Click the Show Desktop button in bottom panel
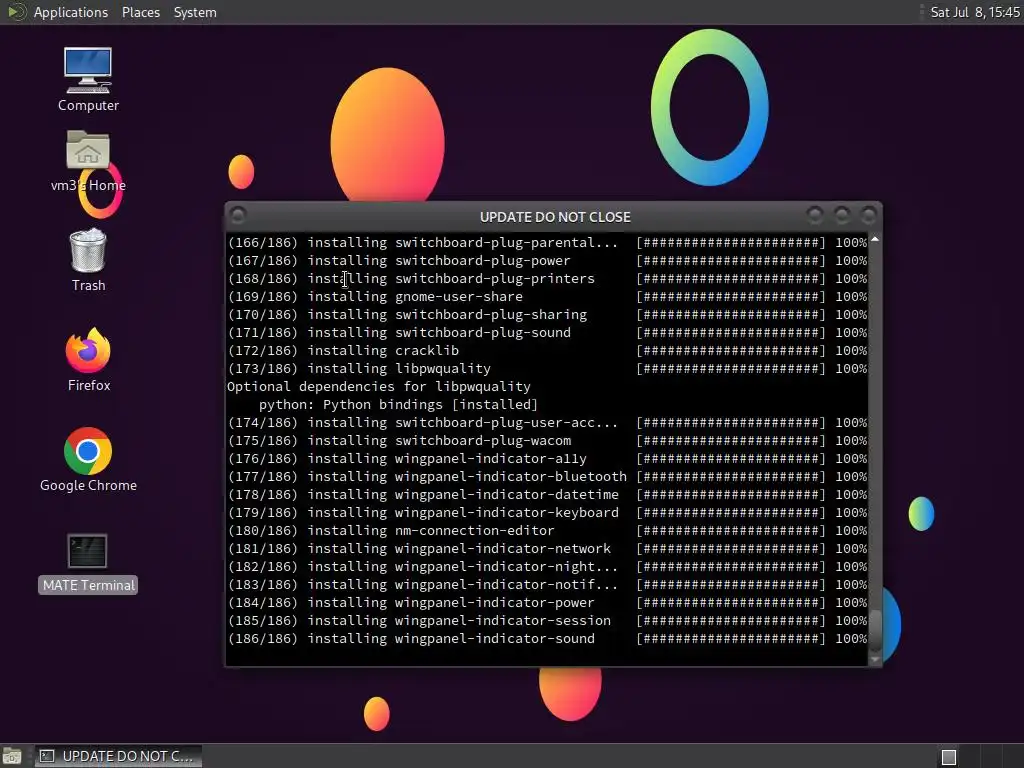Screen dimensions: 1024x768 (12, 756)
